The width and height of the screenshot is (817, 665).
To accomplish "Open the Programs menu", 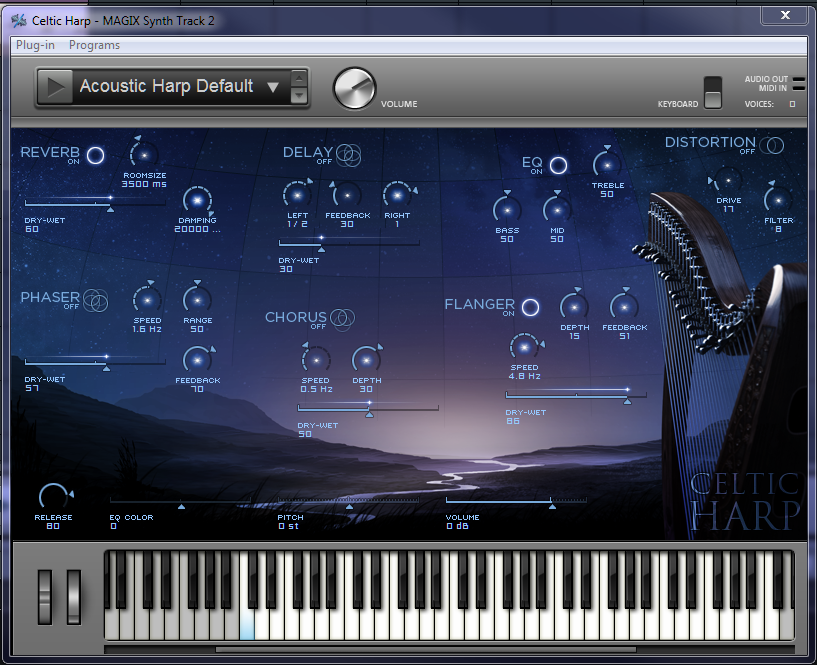I will tap(94, 45).
